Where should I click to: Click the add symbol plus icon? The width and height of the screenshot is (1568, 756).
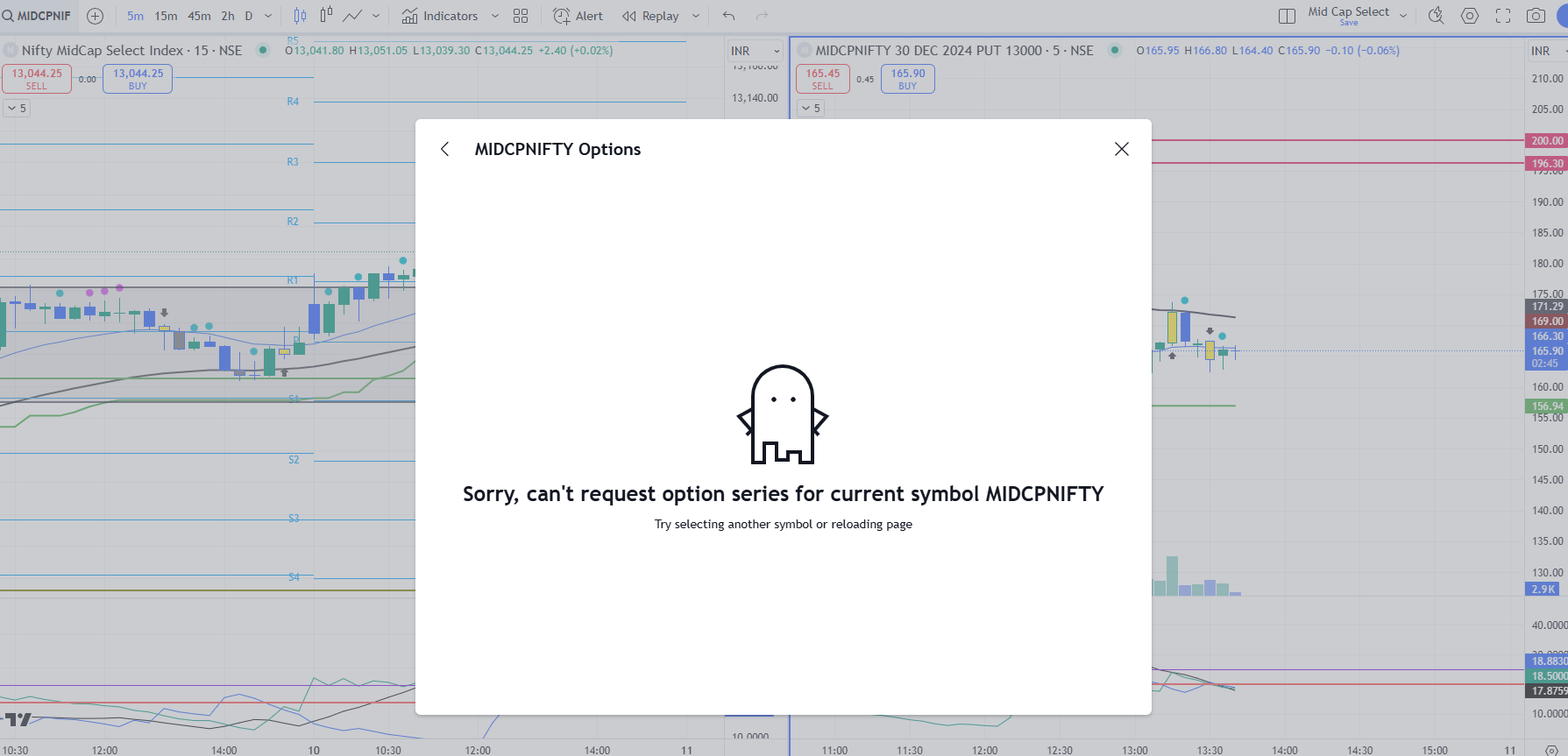point(96,16)
